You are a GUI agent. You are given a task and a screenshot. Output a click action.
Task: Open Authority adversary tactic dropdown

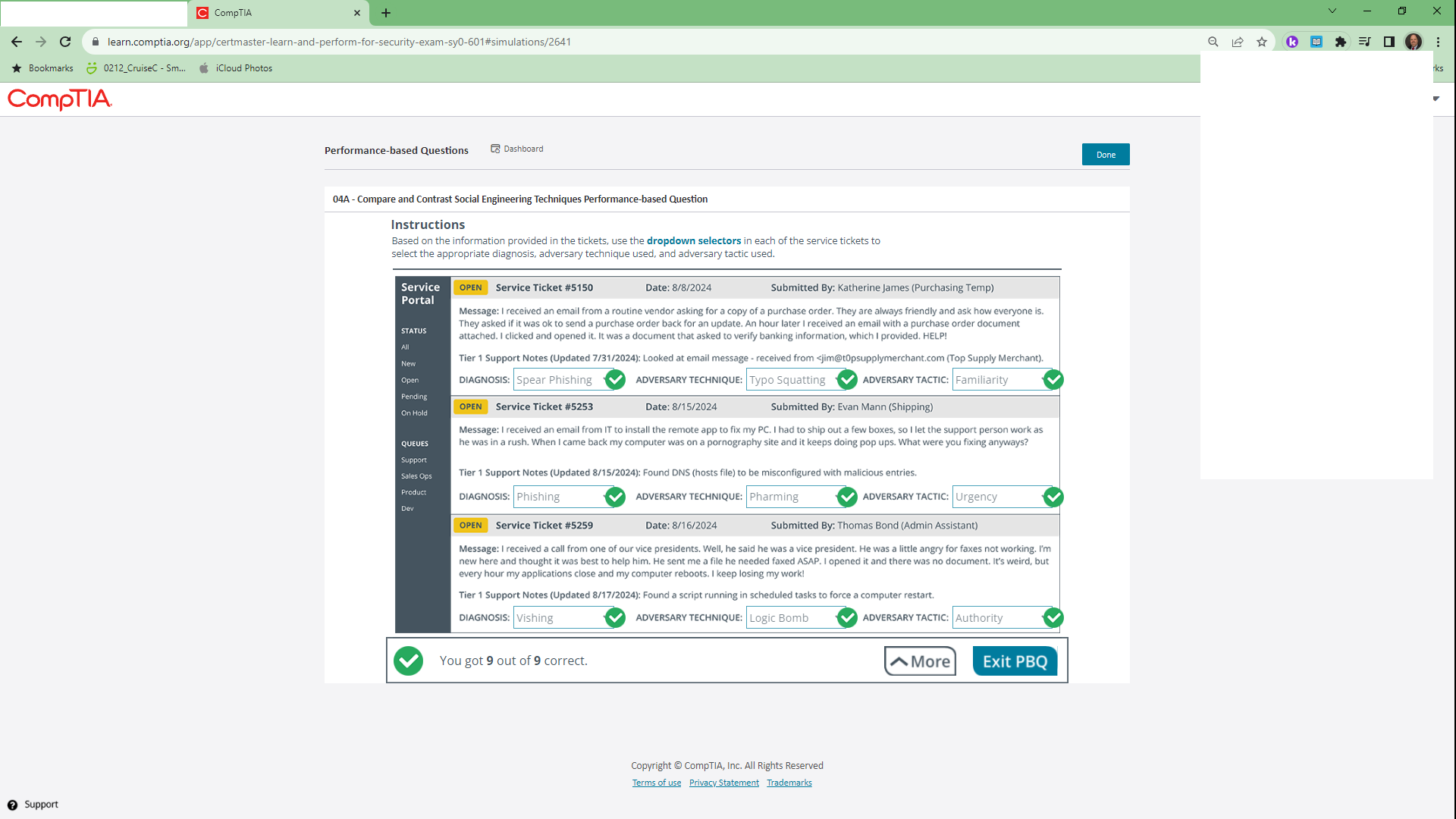pyautogui.click(x=998, y=618)
